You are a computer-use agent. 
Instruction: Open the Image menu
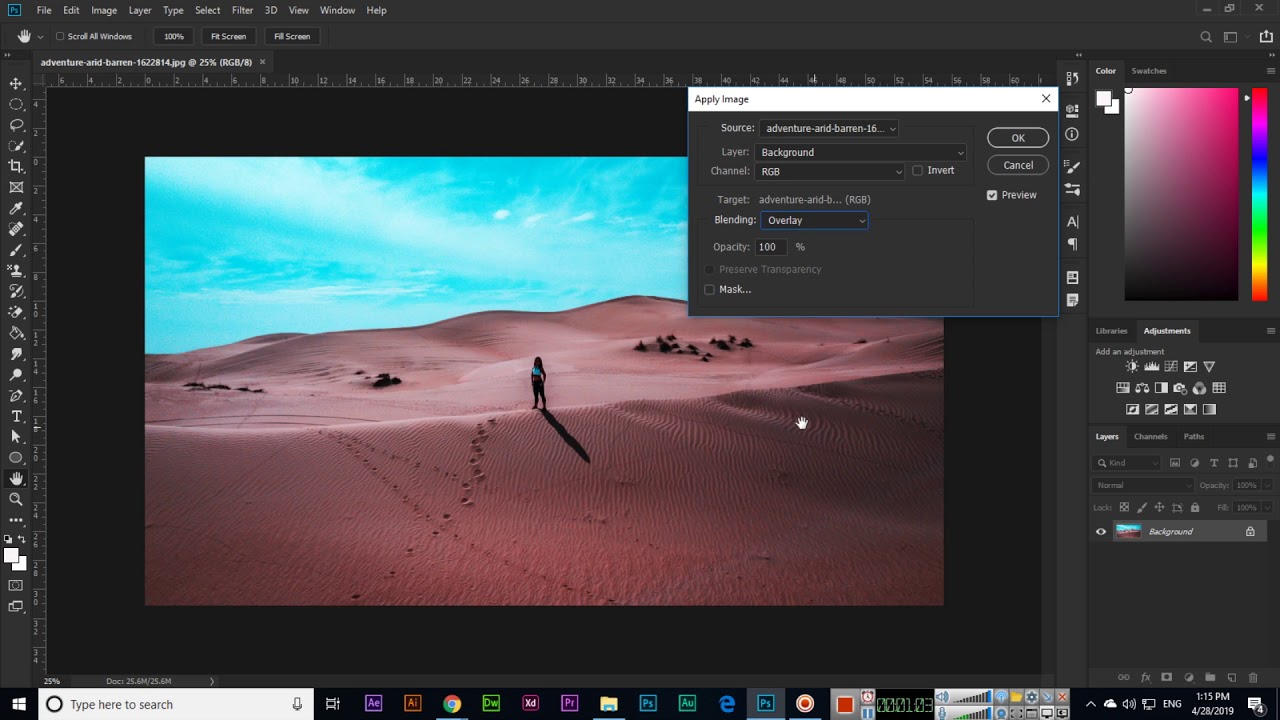tap(104, 10)
